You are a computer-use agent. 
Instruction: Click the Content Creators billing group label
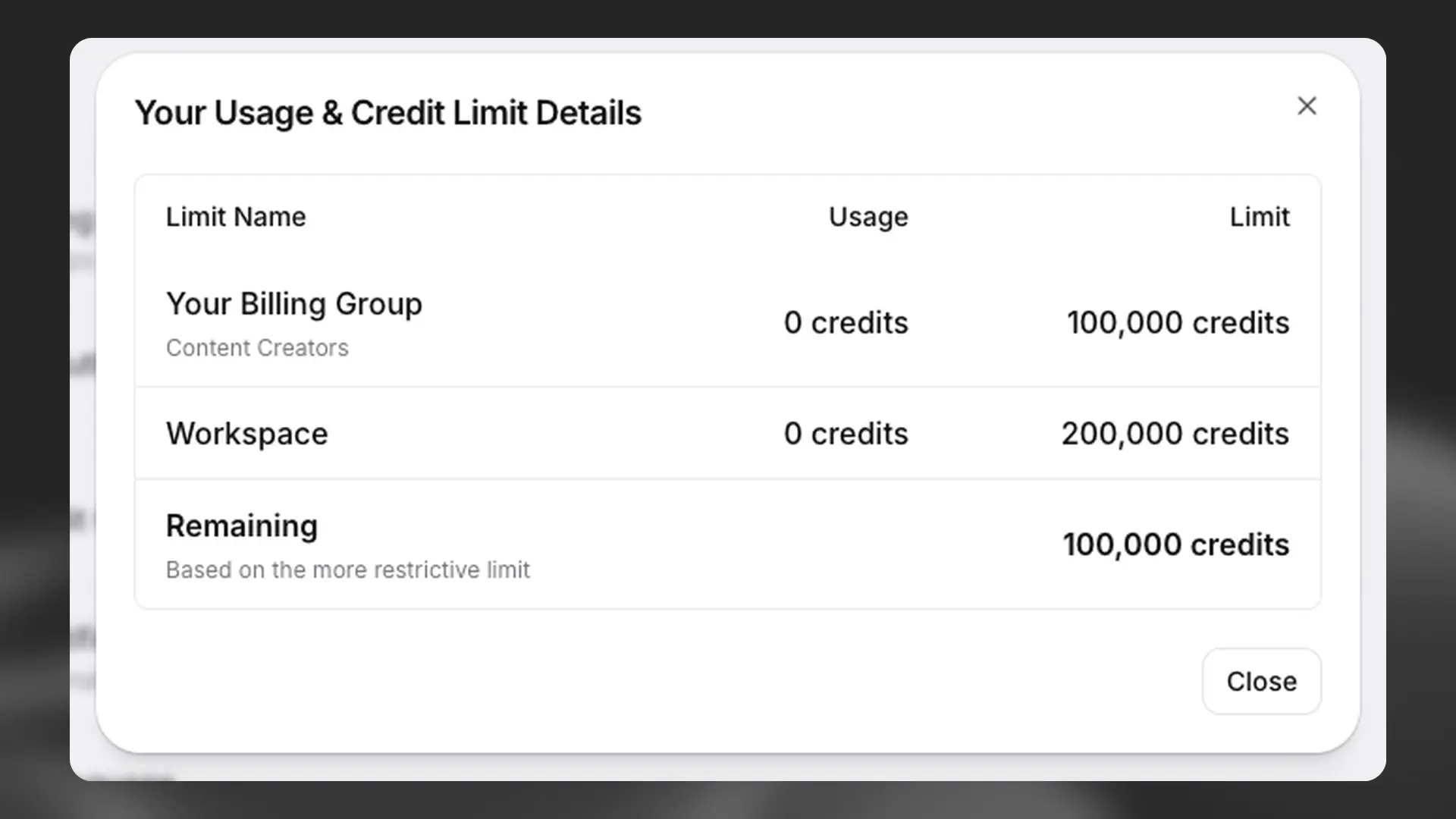(257, 347)
